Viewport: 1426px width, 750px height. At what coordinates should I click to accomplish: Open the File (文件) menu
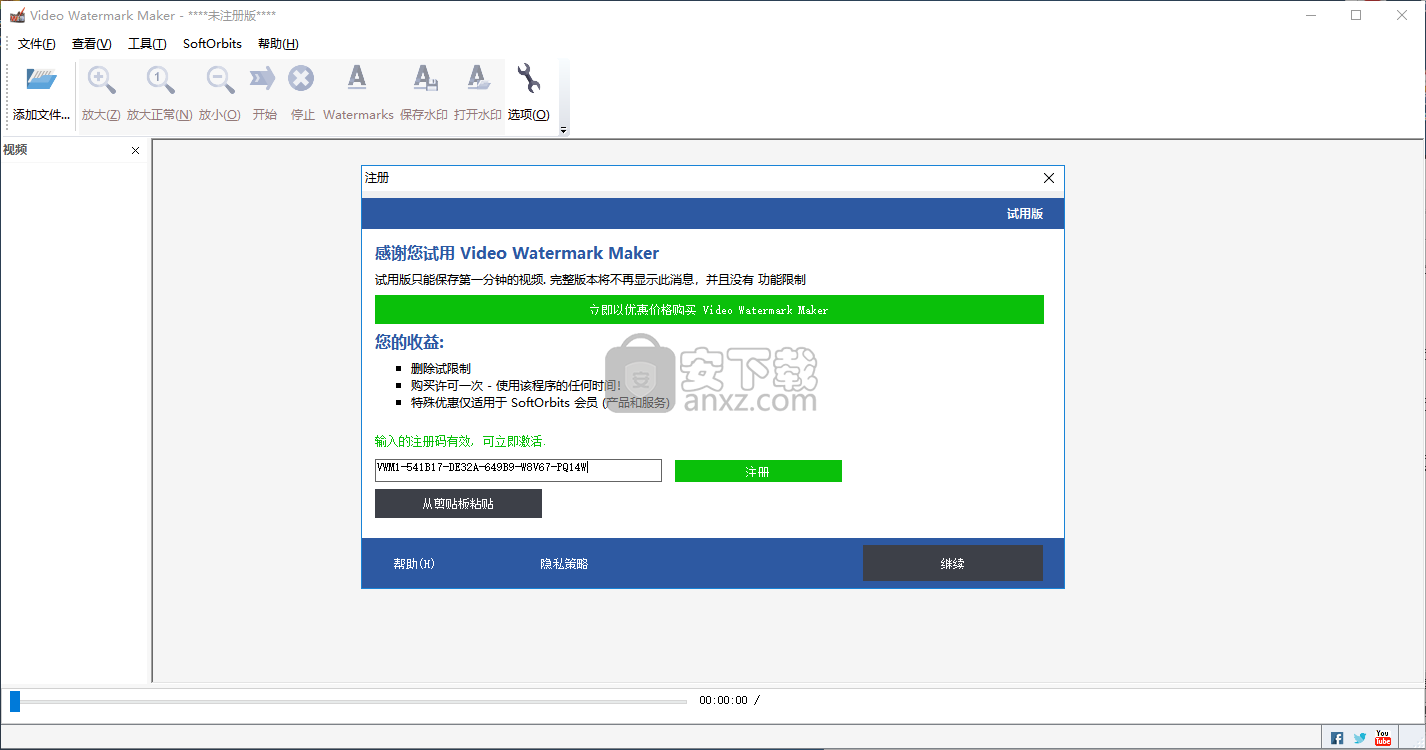[37, 44]
